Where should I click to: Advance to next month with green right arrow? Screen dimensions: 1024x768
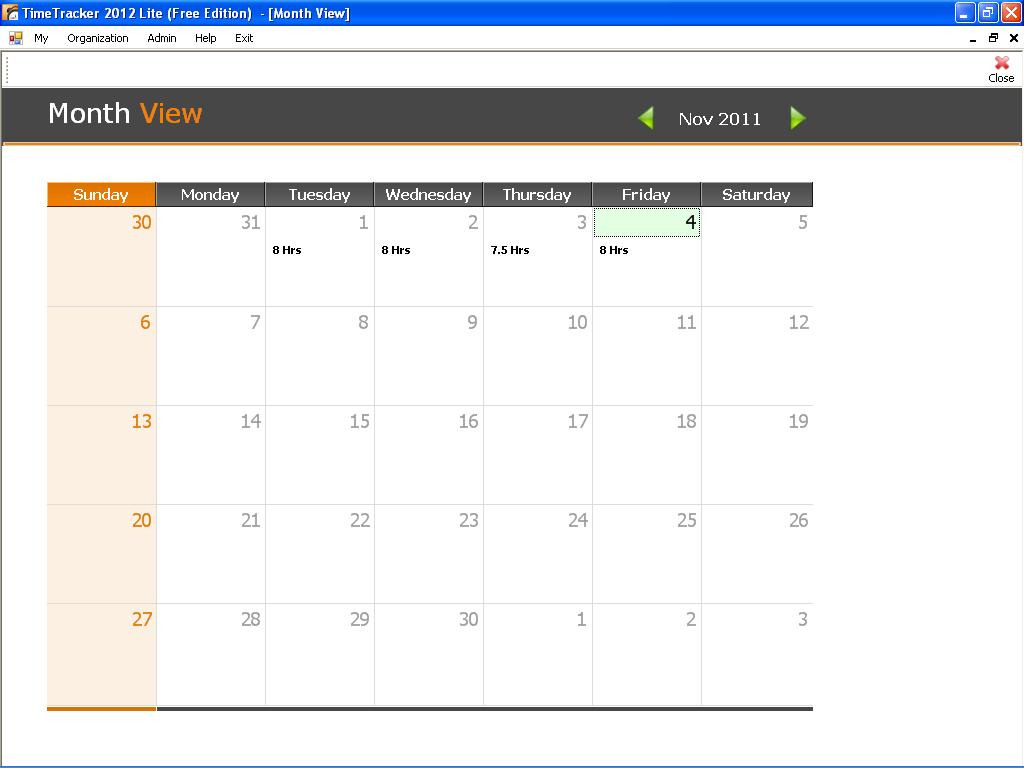pyautogui.click(x=797, y=118)
